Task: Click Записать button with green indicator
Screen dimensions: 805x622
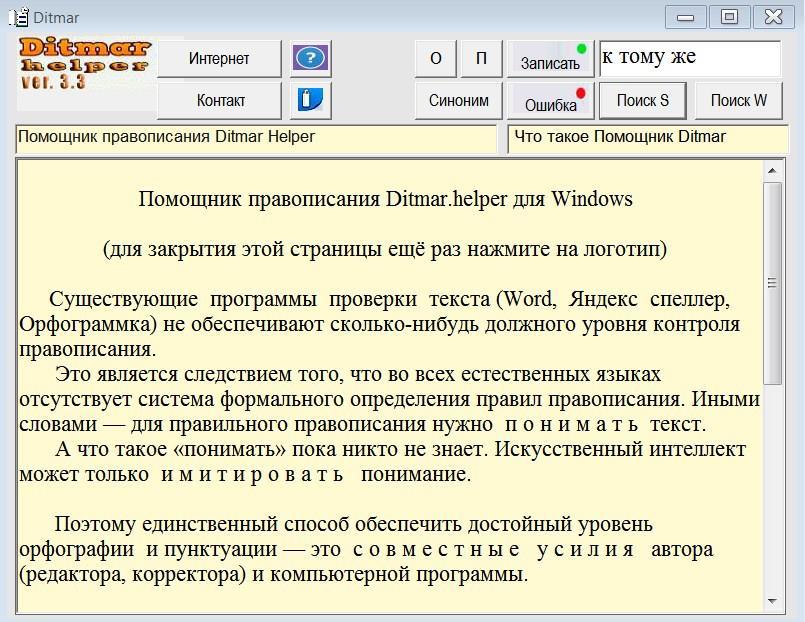Action: click(x=550, y=59)
